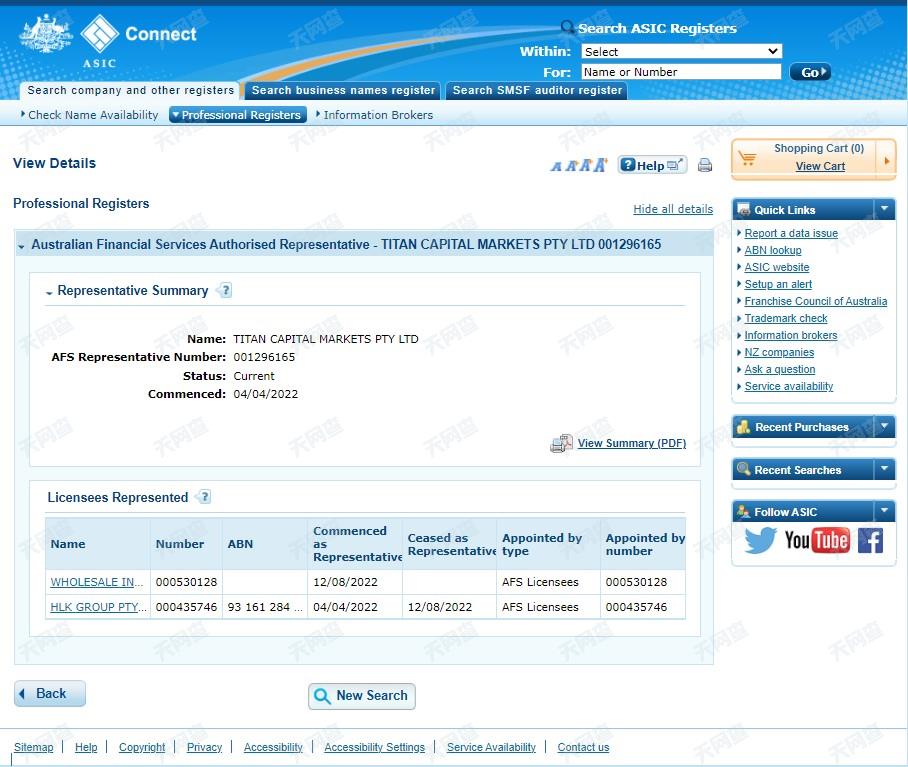Click help icon next to Licensees Represented
The width and height of the screenshot is (908, 767).
(204, 497)
